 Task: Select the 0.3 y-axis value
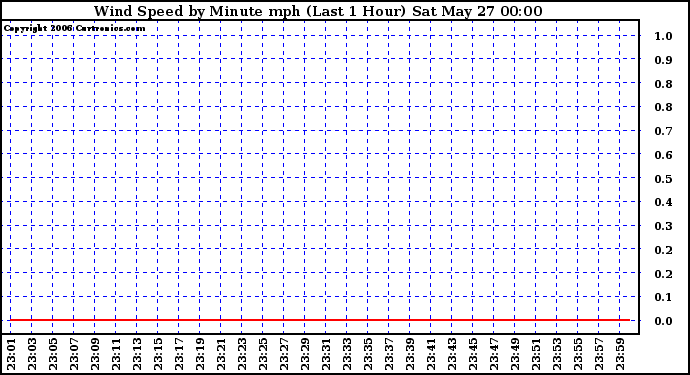(663, 226)
